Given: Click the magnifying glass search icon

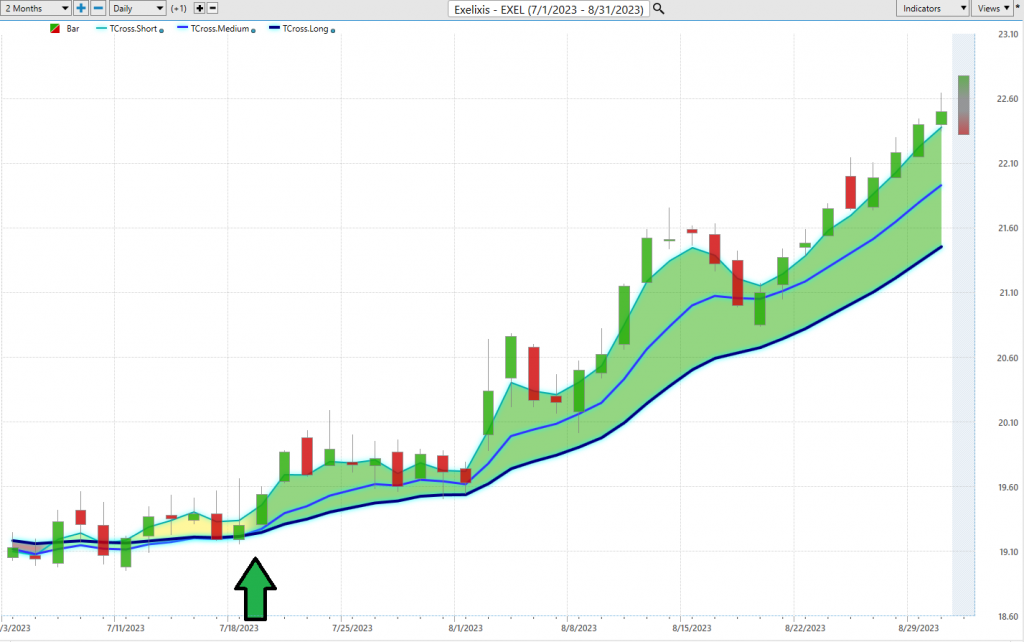Looking at the screenshot, I should (x=659, y=8).
